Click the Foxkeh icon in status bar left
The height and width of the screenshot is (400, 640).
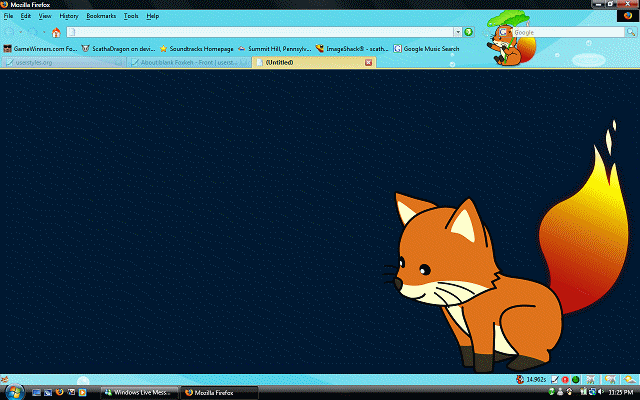click(4, 379)
